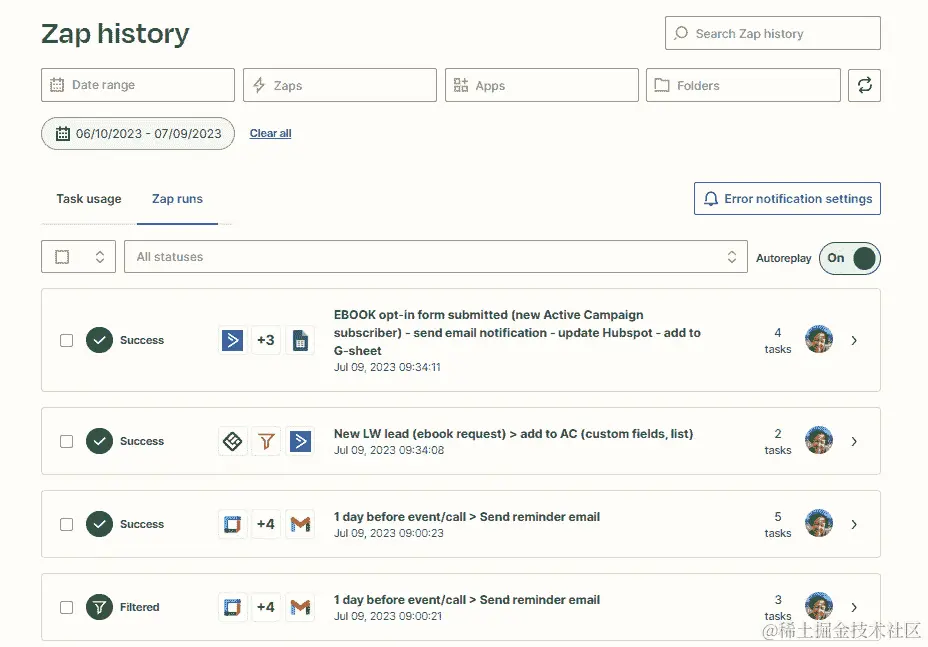Toggle the select-all checkbox
The height and width of the screenshot is (647, 928).
pyautogui.click(x=62, y=257)
